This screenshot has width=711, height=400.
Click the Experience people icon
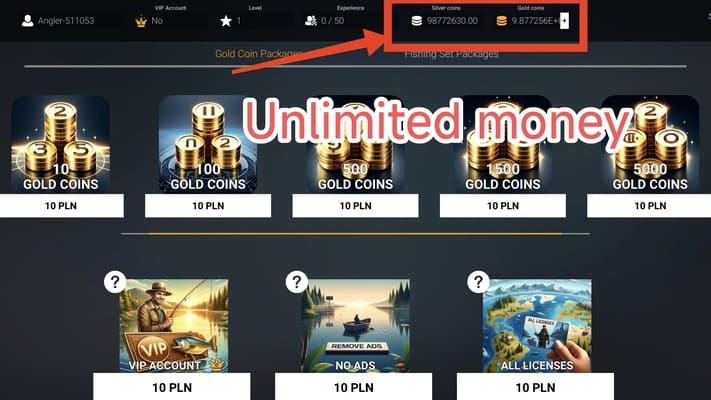coord(311,21)
